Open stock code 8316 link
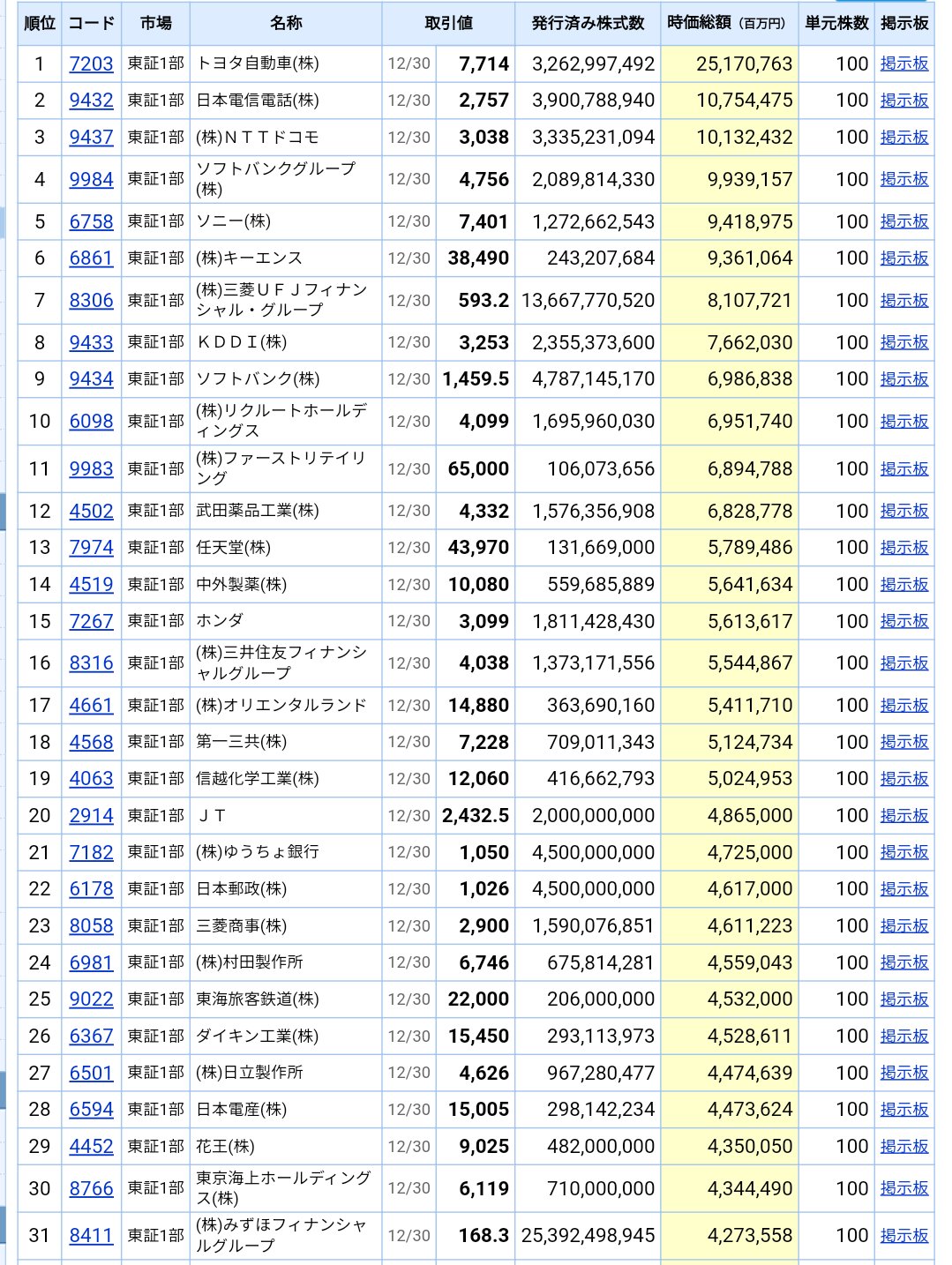 [92, 662]
